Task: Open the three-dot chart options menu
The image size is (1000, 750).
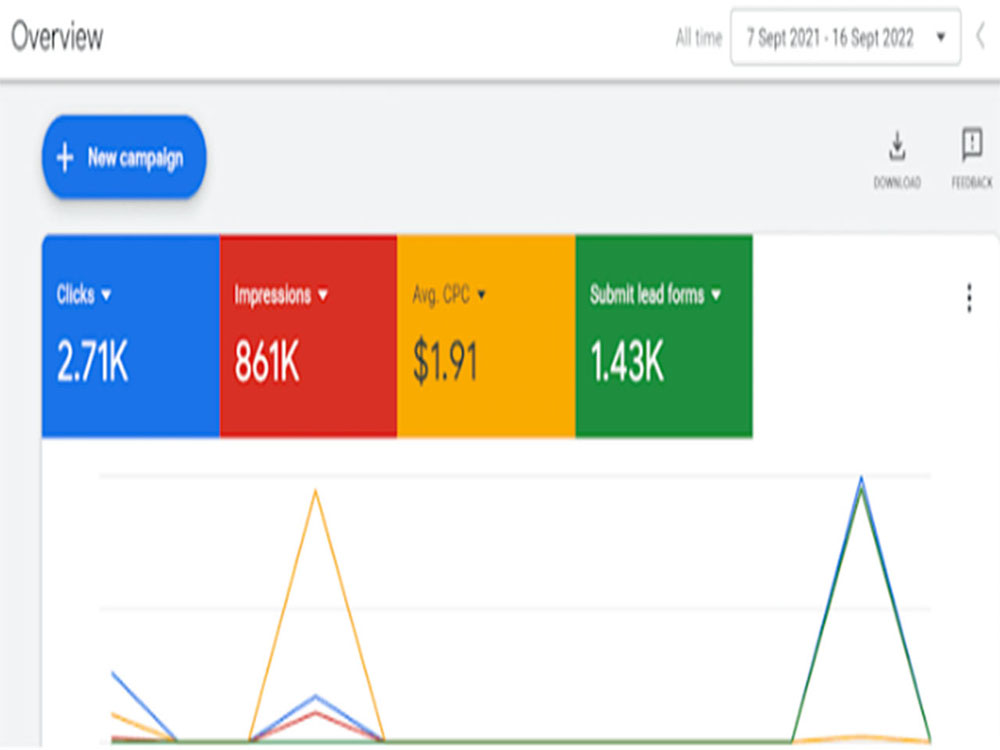Action: pos(969,298)
